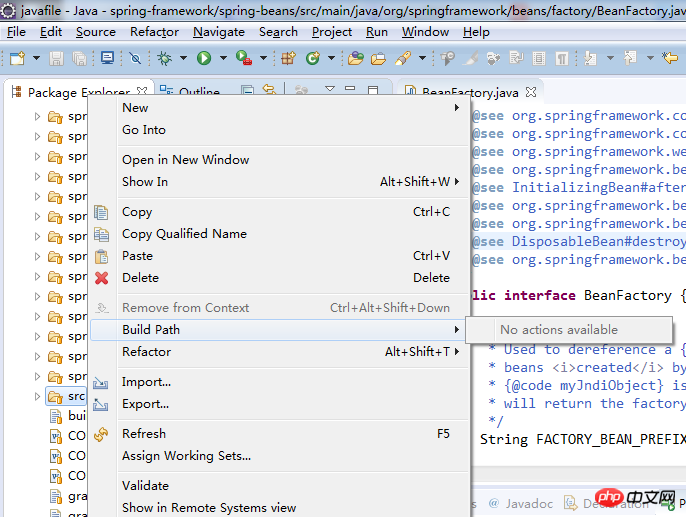Click the Search flashlight icon

[x=403, y=58]
